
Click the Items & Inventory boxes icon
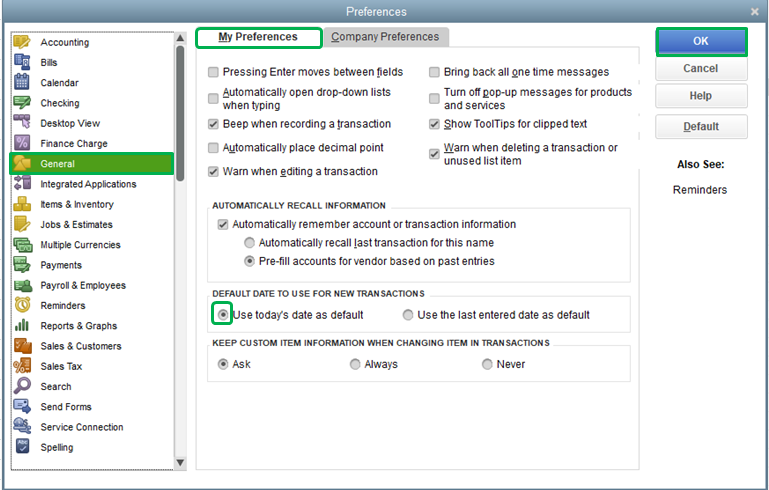tap(22, 204)
